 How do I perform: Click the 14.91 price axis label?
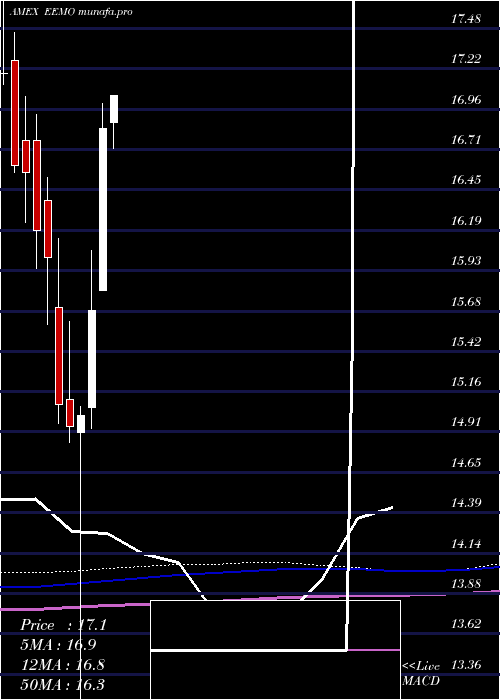[467, 422]
